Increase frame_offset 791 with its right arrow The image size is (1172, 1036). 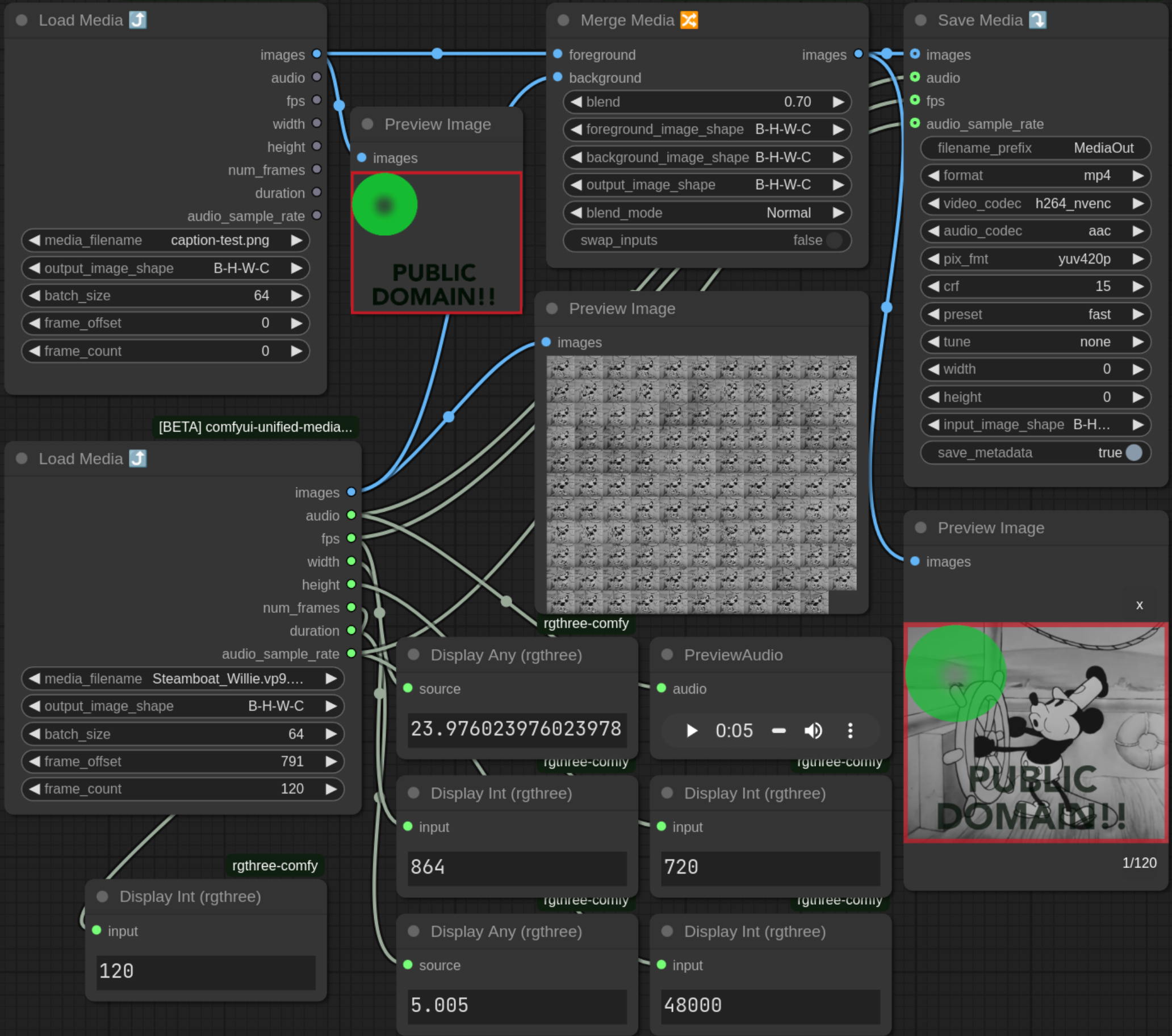point(331,761)
